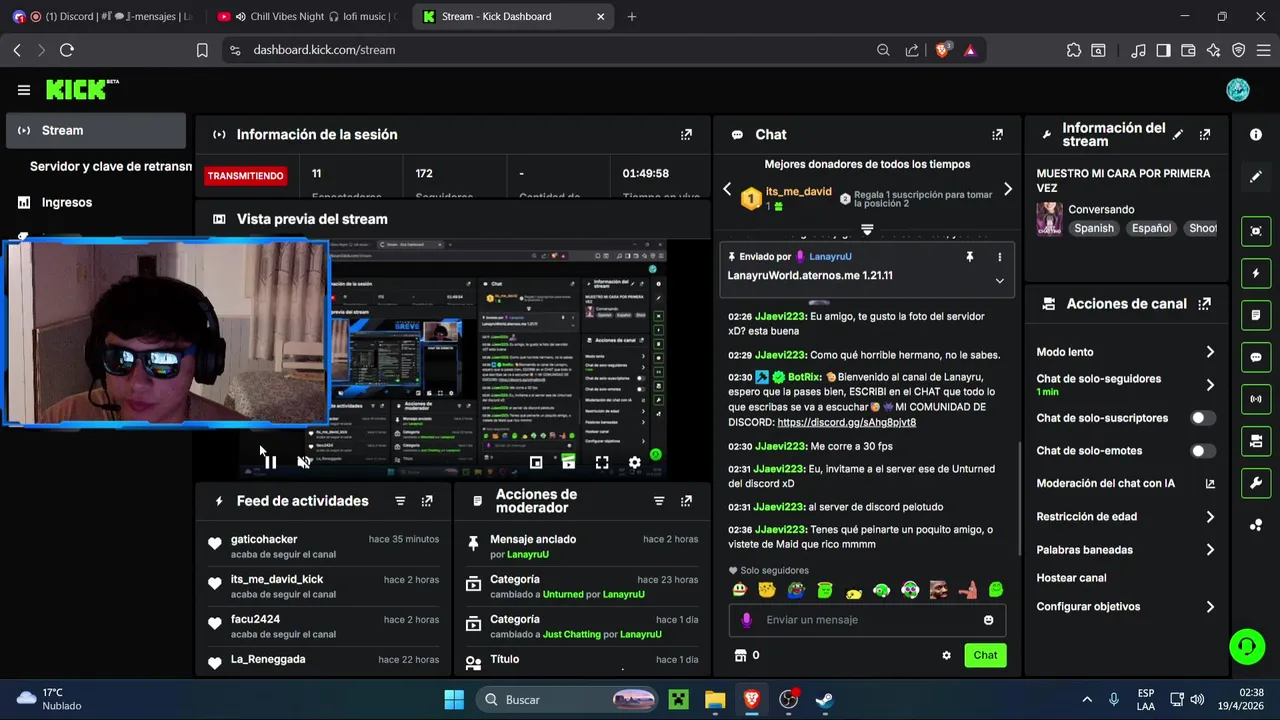1280x720 pixels.
Task: Enter fullscreen on stream preview
Action: pyautogui.click(x=602, y=463)
